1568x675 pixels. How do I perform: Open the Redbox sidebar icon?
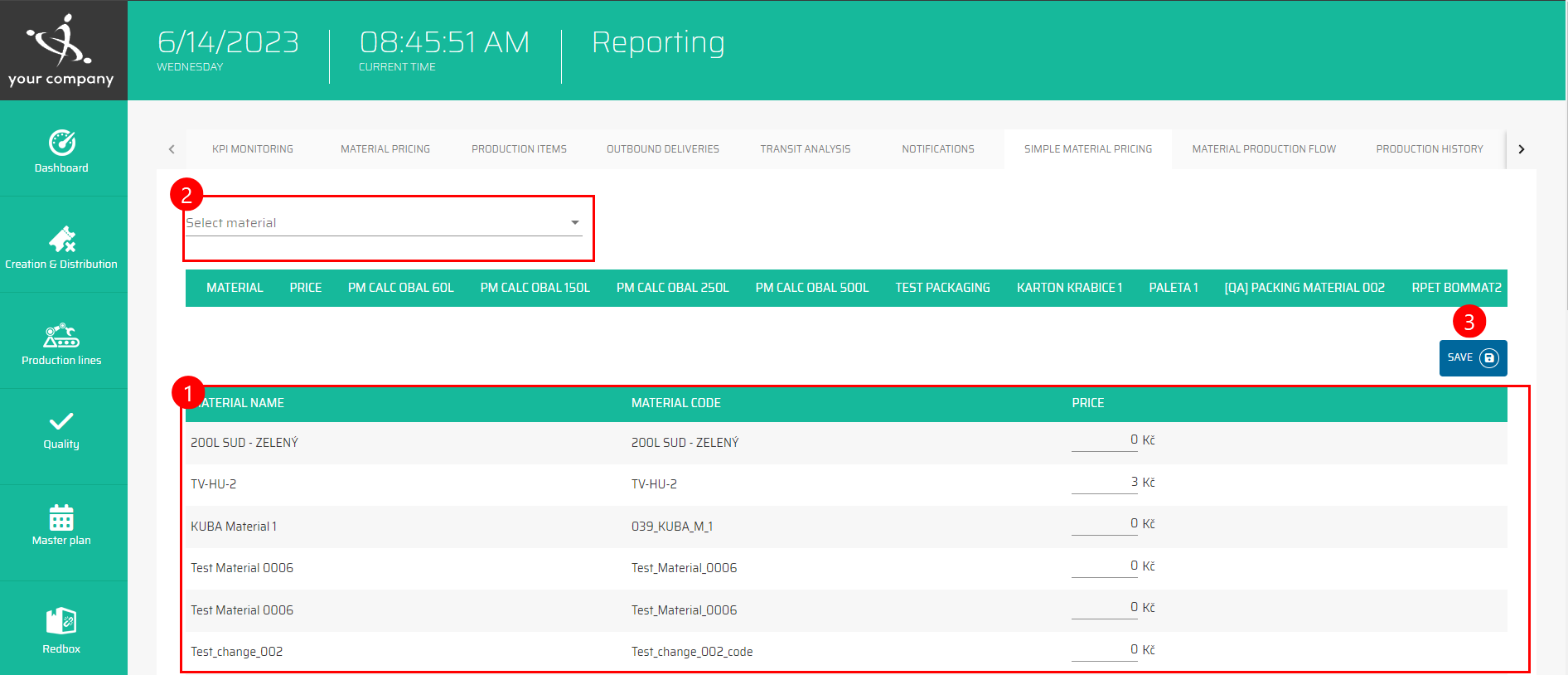click(62, 621)
